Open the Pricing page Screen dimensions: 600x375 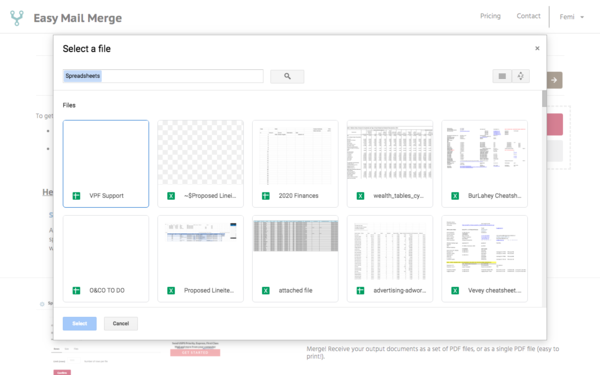[x=490, y=16]
